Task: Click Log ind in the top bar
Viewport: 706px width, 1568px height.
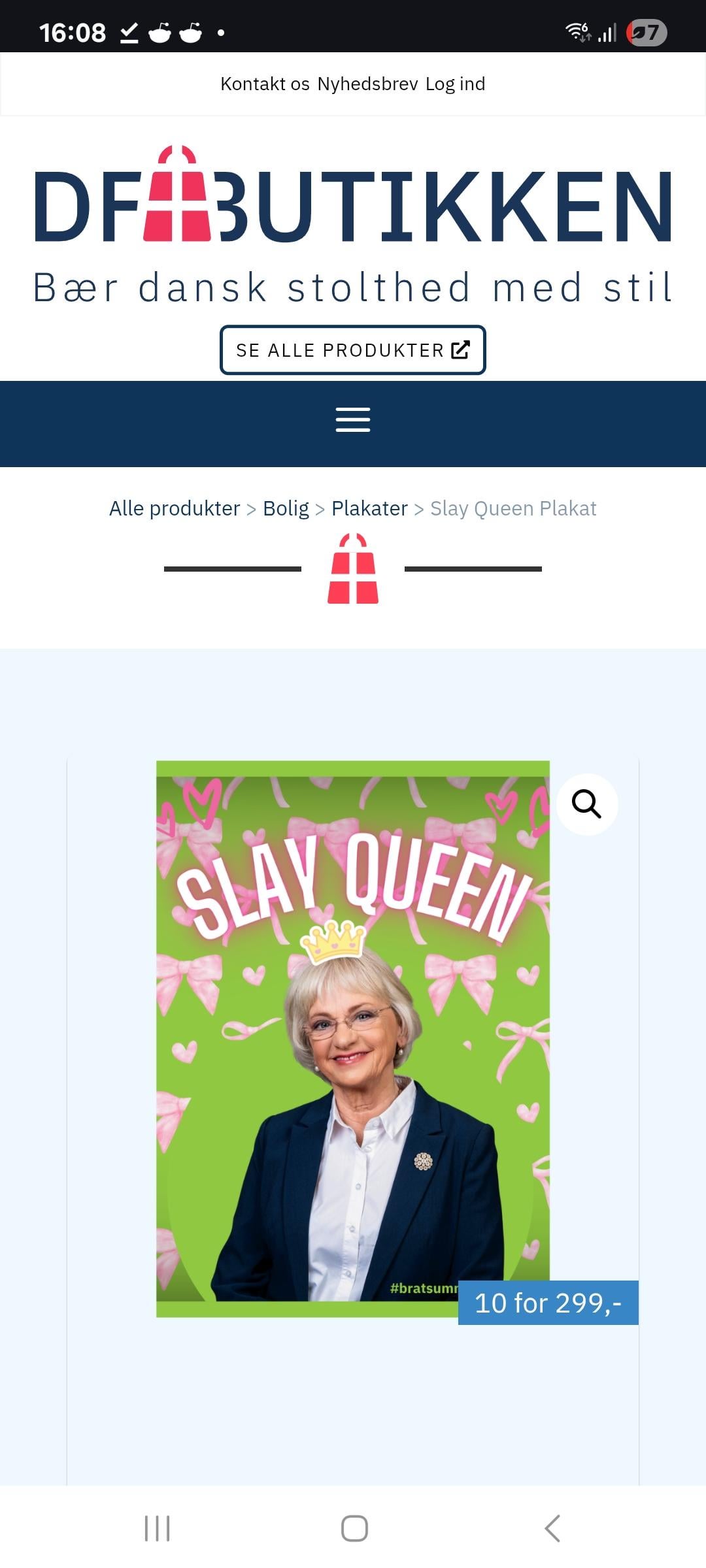Action: pos(455,84)
